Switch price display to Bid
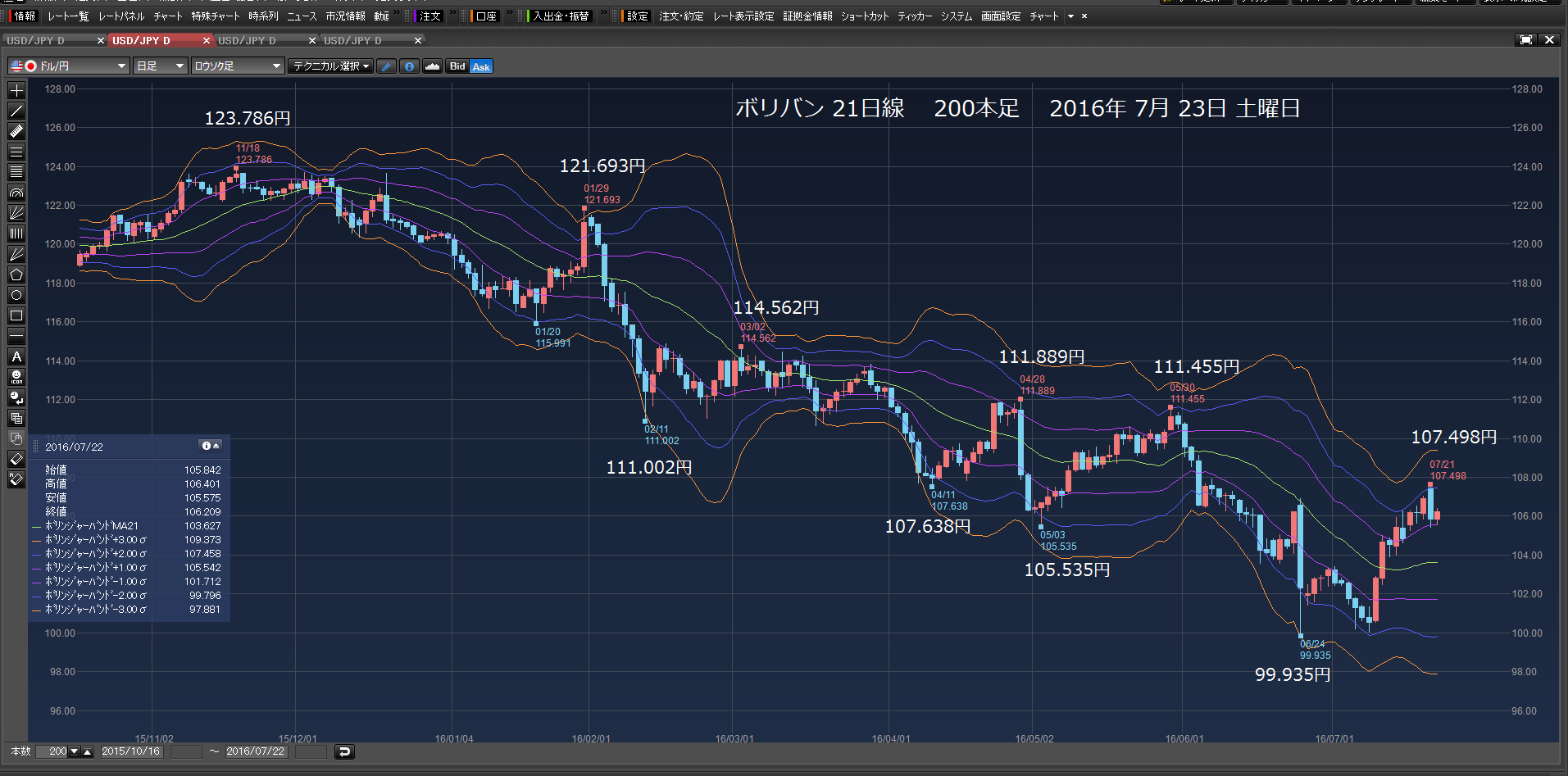 click(x=457, y=66)
